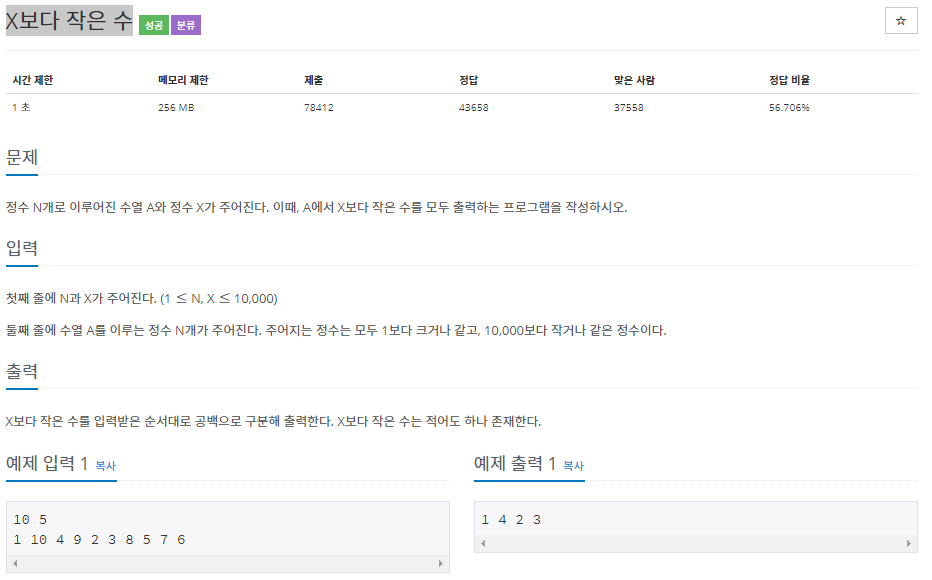Click the submission count 78412
This screenshot has width=932, height=580.
pos(319,108)
